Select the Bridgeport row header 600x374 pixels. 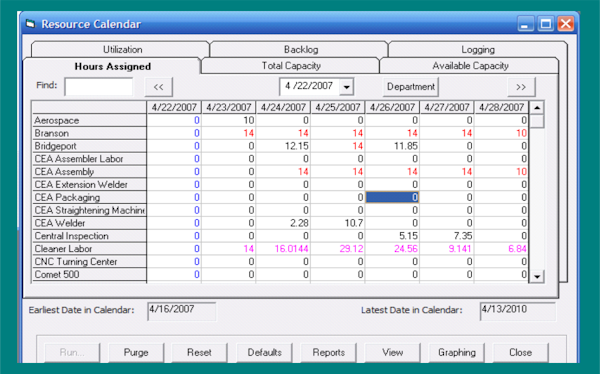point(89,146)
